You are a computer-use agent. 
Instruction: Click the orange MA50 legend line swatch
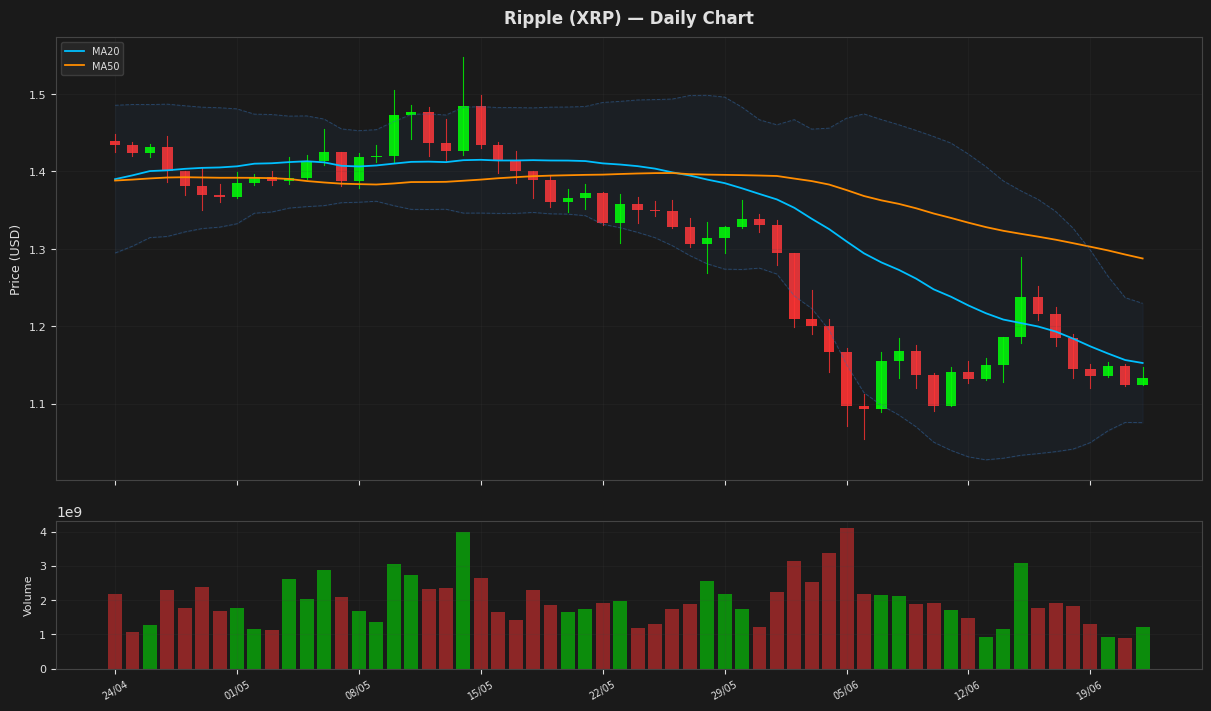[75, 66]
